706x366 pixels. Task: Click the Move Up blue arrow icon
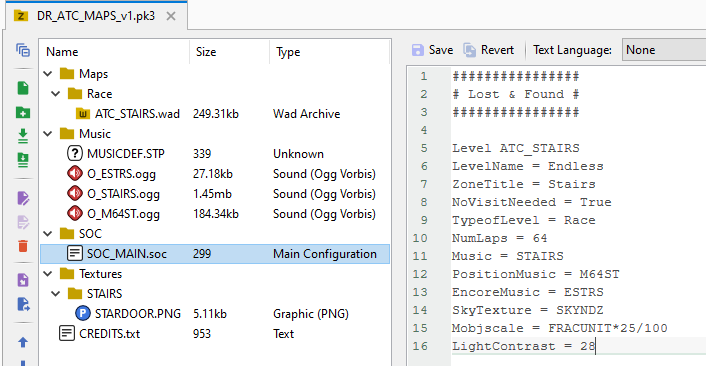[x=23, y=342]
